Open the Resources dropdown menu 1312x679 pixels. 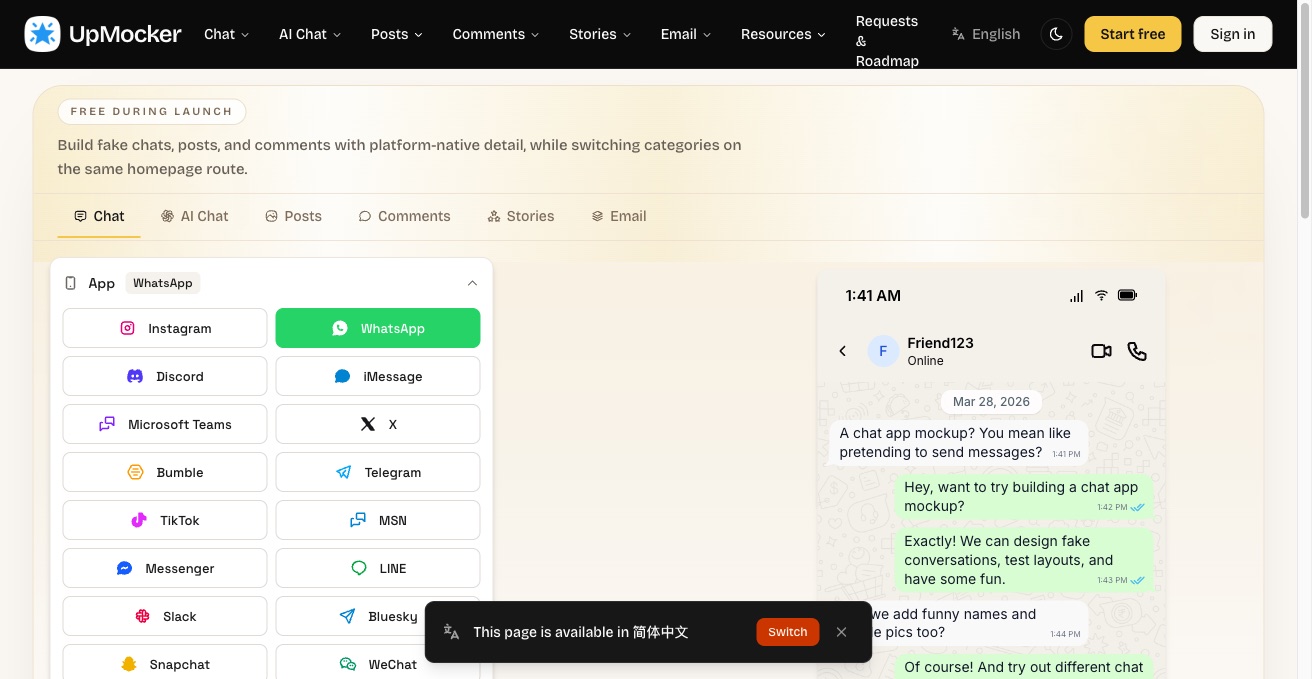point(783,34)
